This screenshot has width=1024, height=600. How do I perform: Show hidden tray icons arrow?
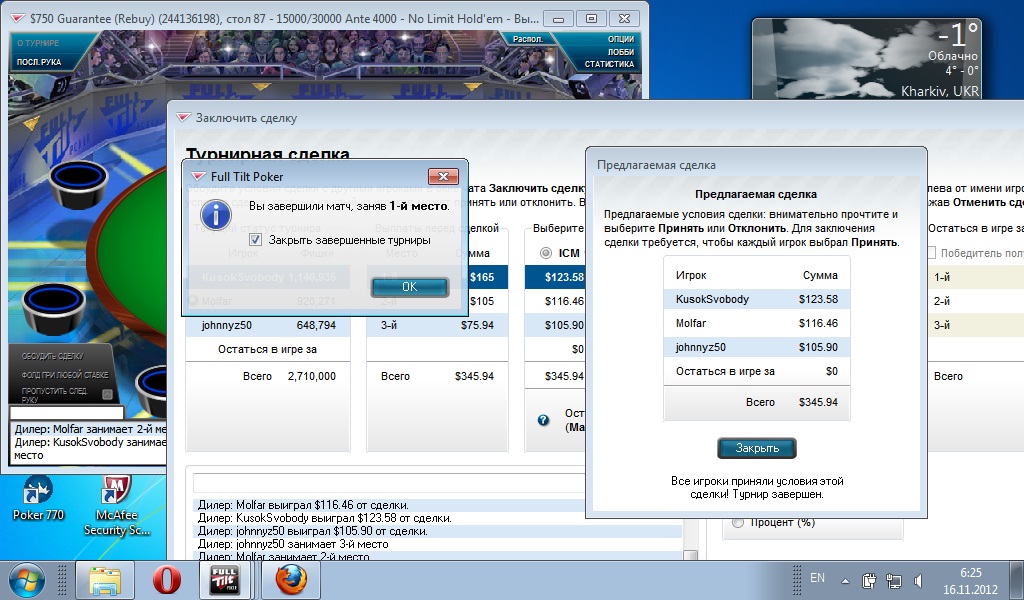click(845, 580)
